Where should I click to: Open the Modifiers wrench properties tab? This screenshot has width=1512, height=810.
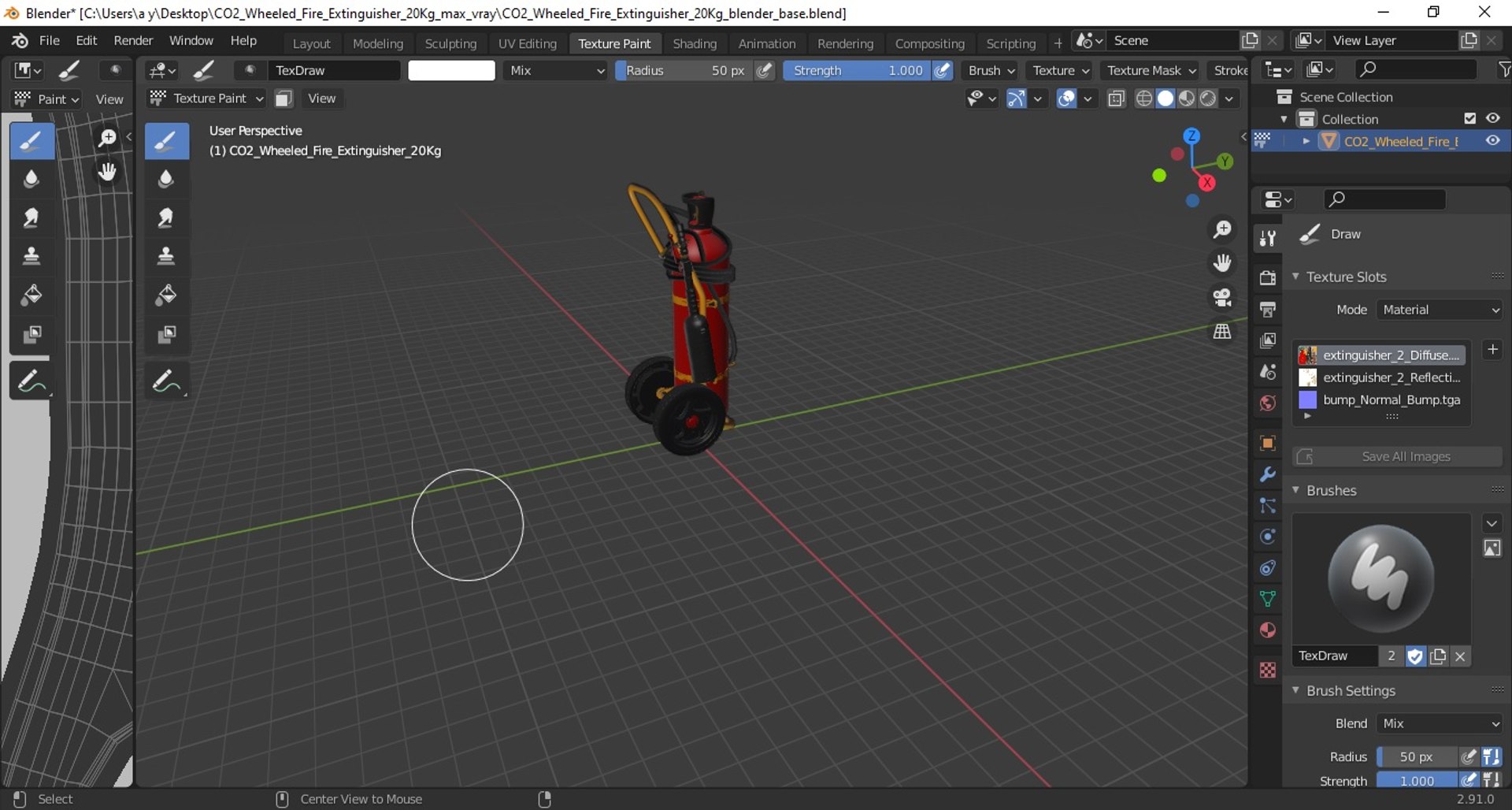1268,474
